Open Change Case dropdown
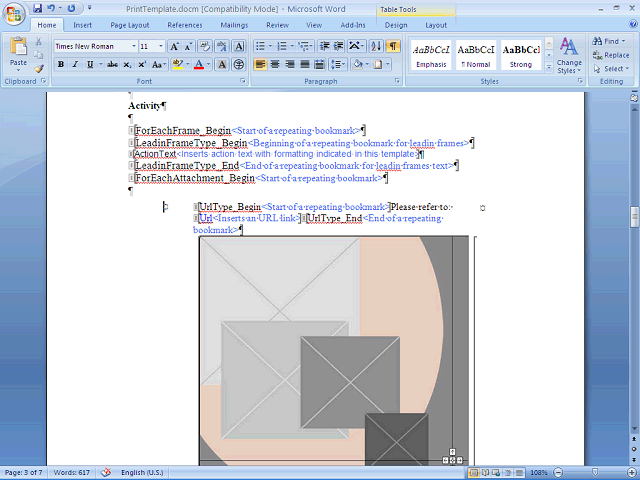 click(x=158, y=64)
